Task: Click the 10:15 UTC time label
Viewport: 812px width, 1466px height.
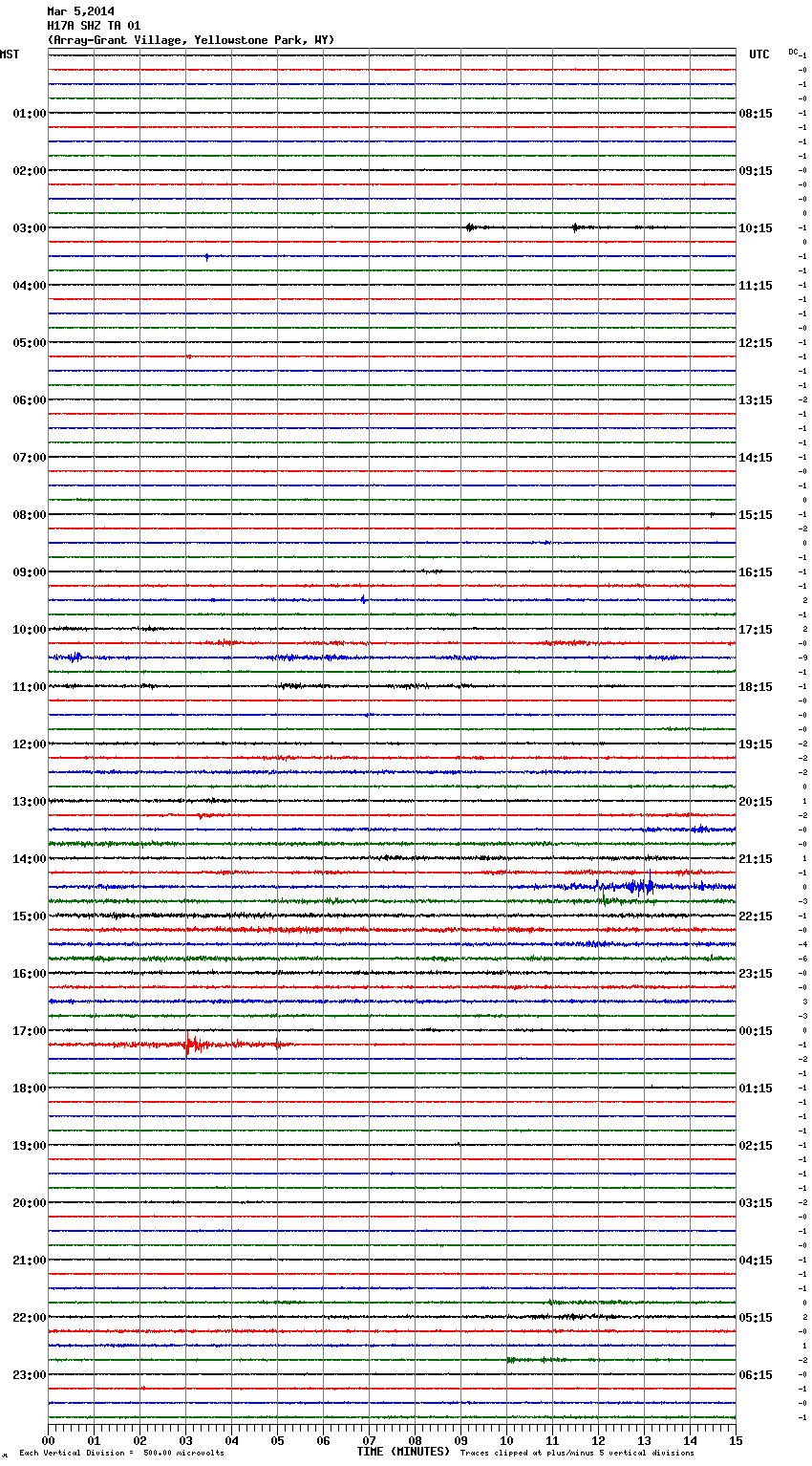Action: coord(756,228)
